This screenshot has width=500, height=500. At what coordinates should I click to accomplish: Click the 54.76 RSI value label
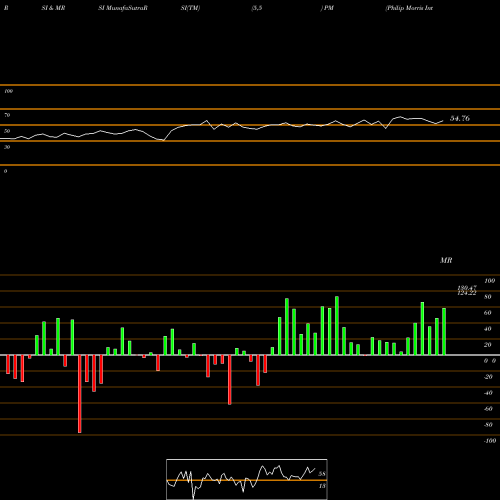460,118
